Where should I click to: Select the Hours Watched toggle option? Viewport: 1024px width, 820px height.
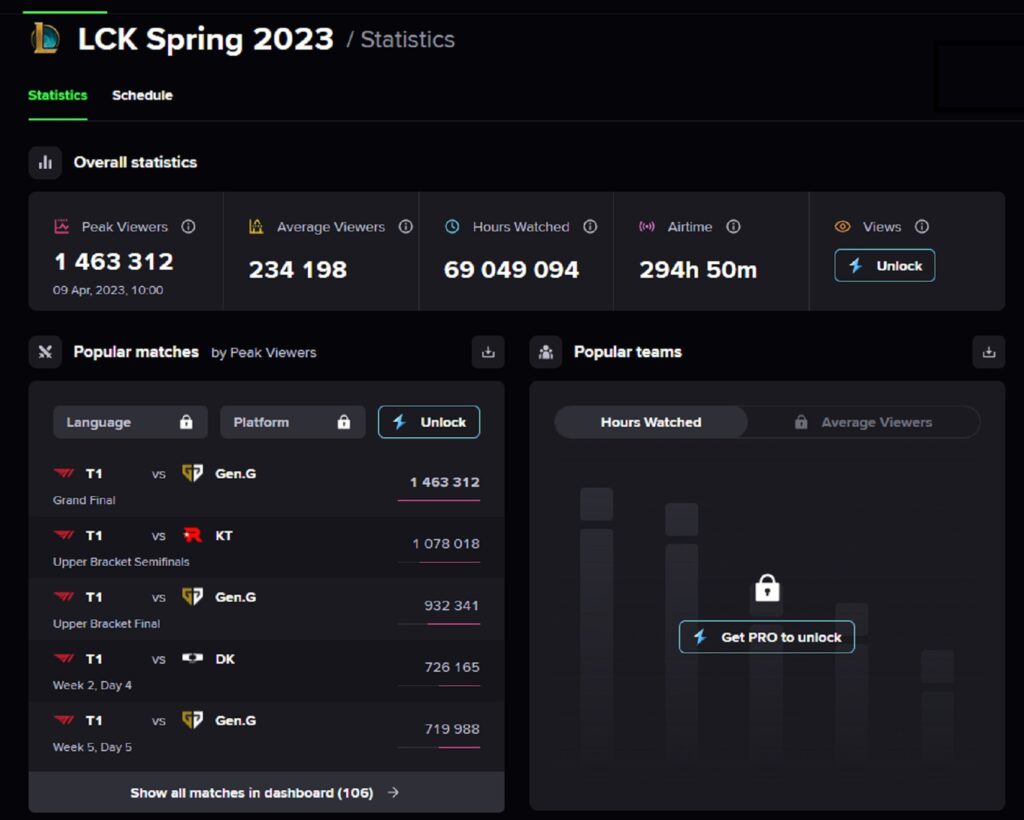coord(651,422)
